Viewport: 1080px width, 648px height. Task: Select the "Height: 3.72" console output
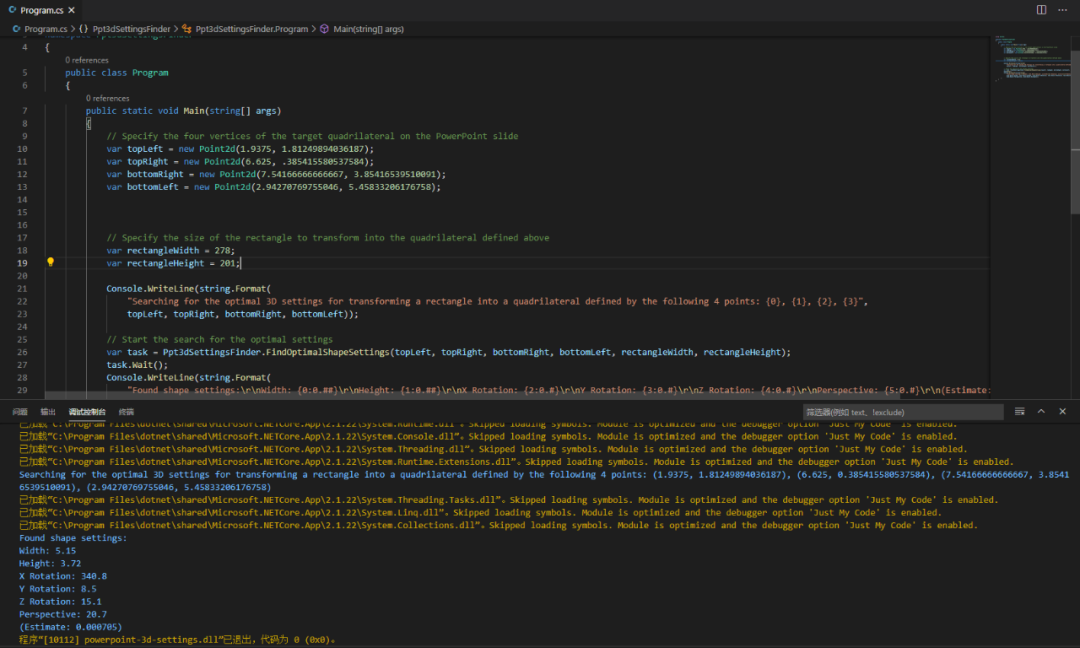50,563
